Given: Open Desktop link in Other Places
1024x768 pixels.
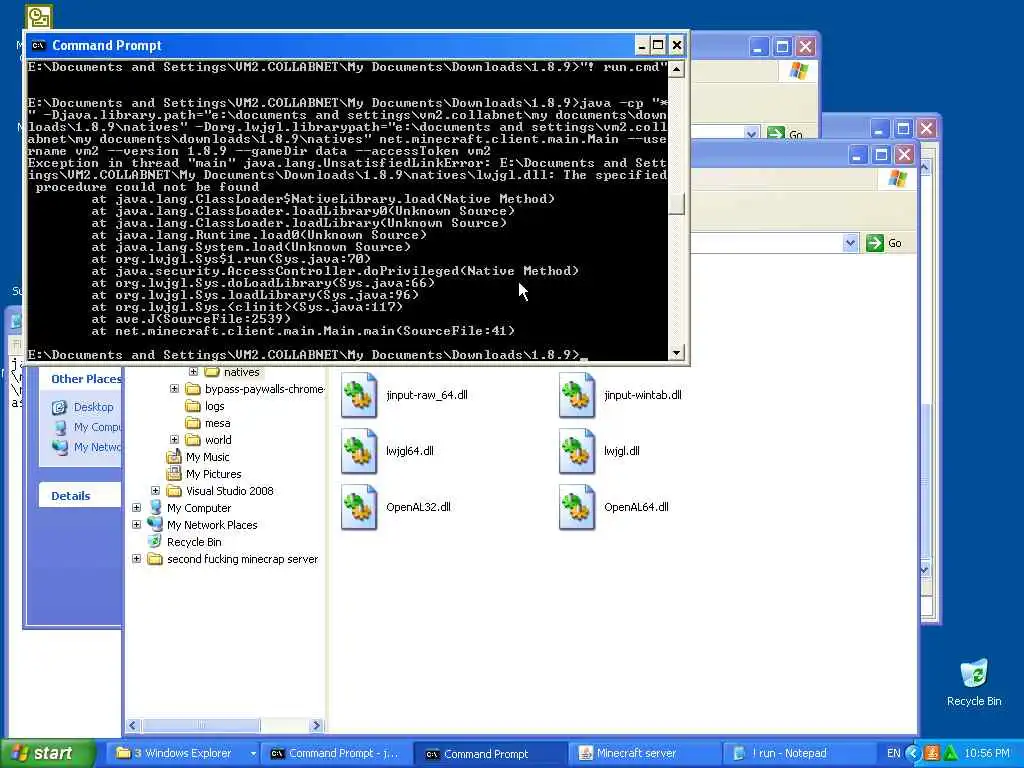Looking at the screenshot, I should [93, 407].
